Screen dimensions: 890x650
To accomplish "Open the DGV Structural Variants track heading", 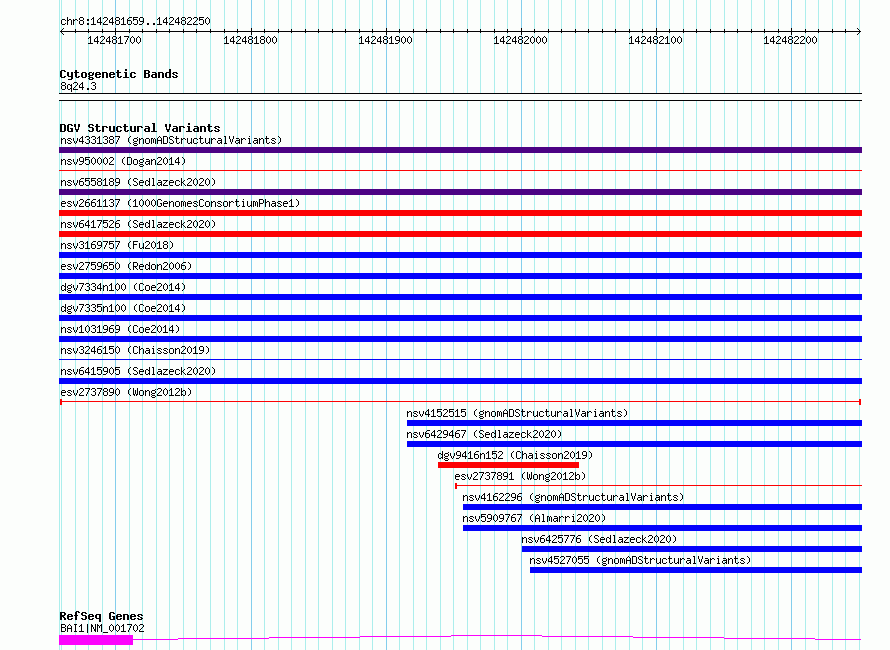I will (139, 128).
